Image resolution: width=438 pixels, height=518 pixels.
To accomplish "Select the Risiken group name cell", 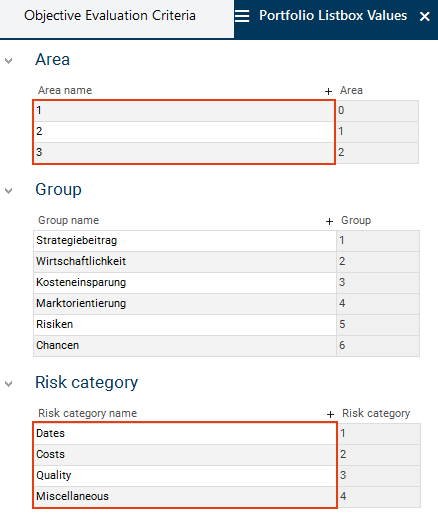I will 185,325.
